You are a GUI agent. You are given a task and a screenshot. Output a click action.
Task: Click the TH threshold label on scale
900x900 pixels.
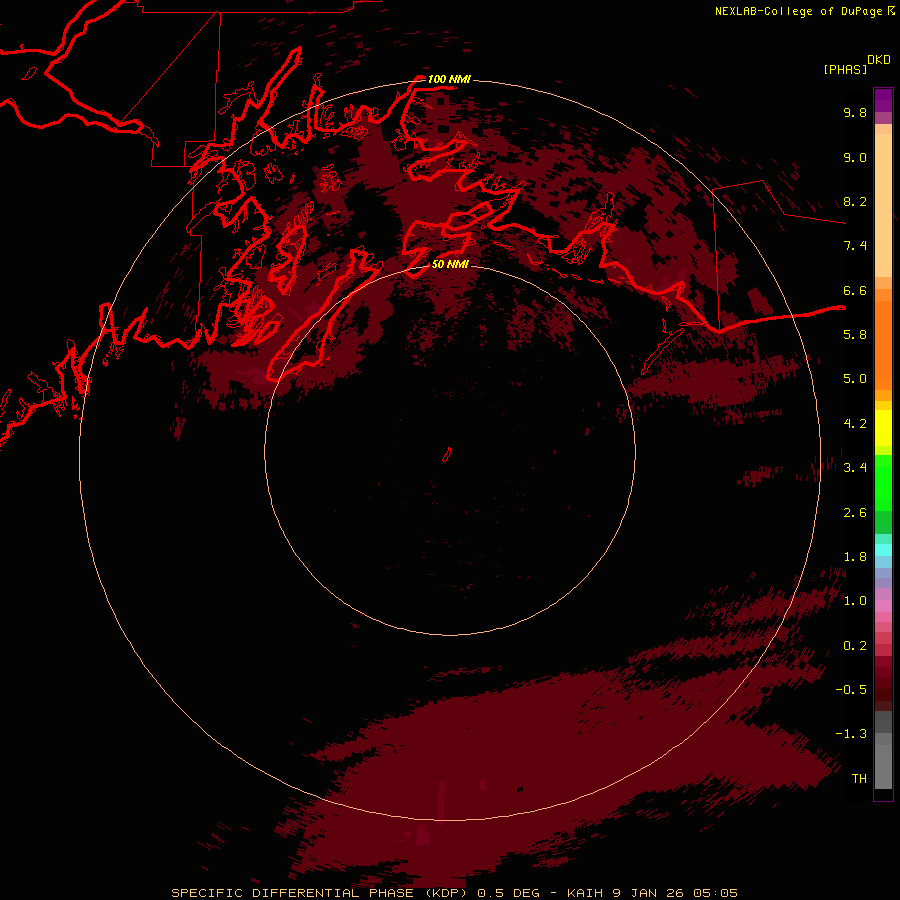[859, 778]
